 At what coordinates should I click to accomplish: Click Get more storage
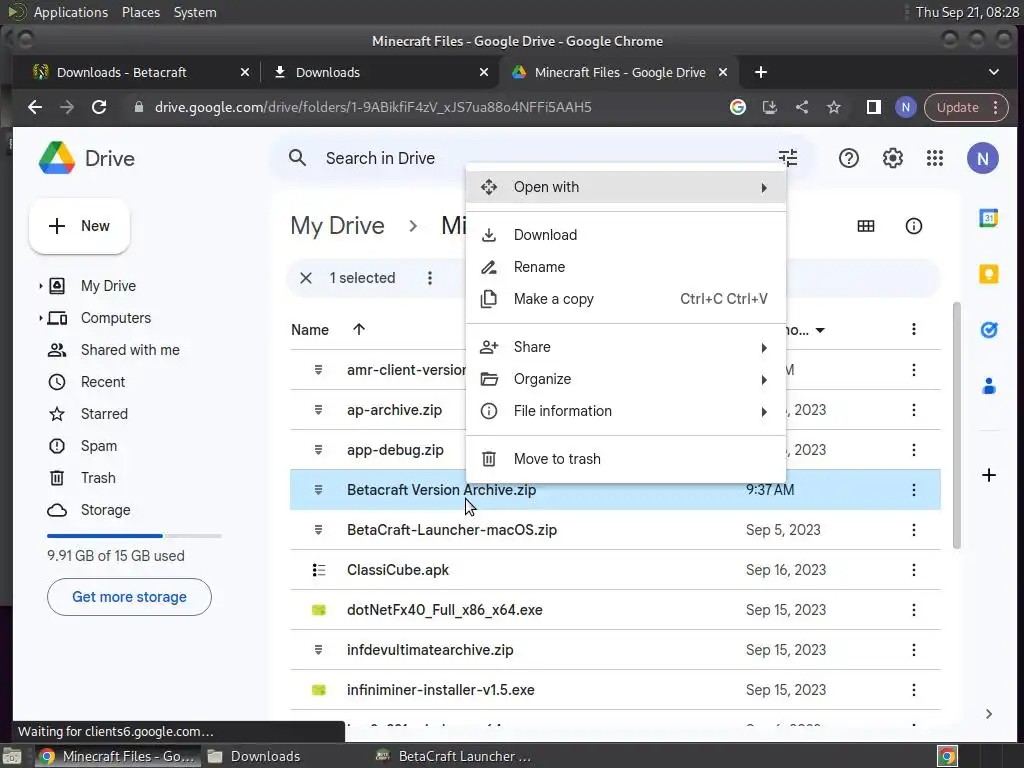coord(129,597)
